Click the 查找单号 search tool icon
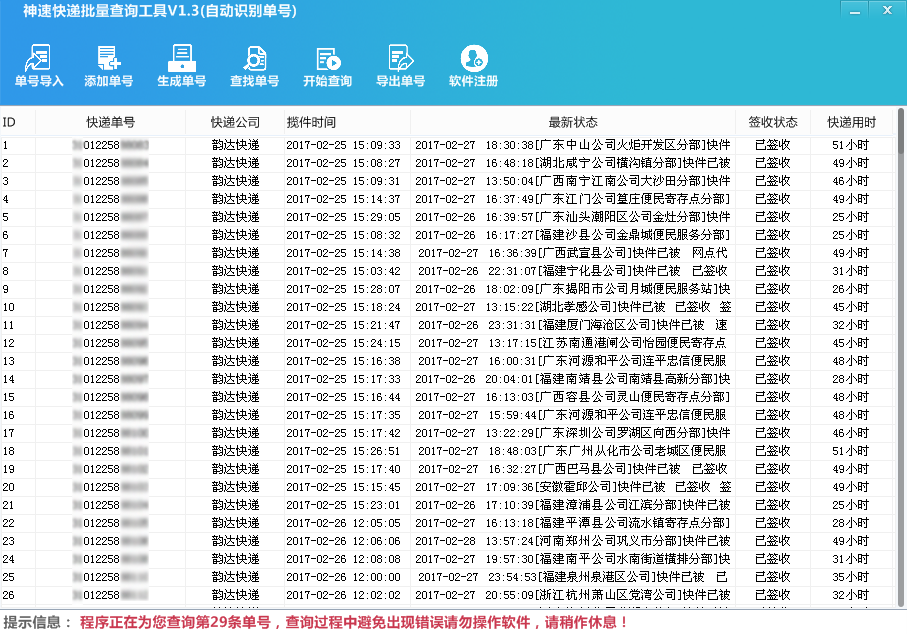913x636 pixels. click(x=255, y=62)
